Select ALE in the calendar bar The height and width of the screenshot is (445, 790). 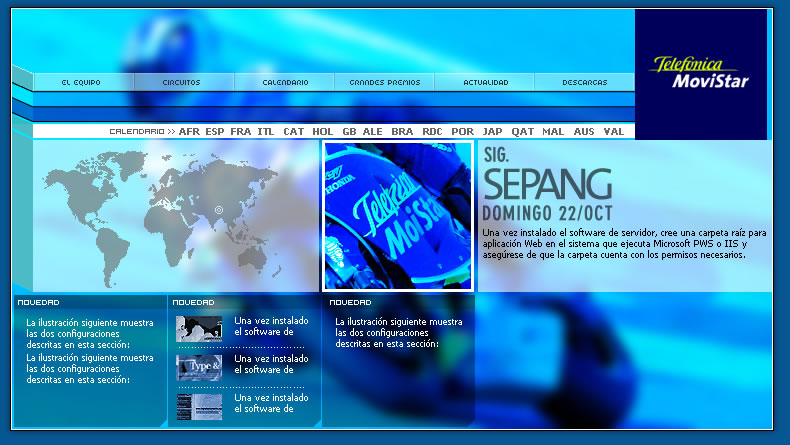click(x=373, y=132)
